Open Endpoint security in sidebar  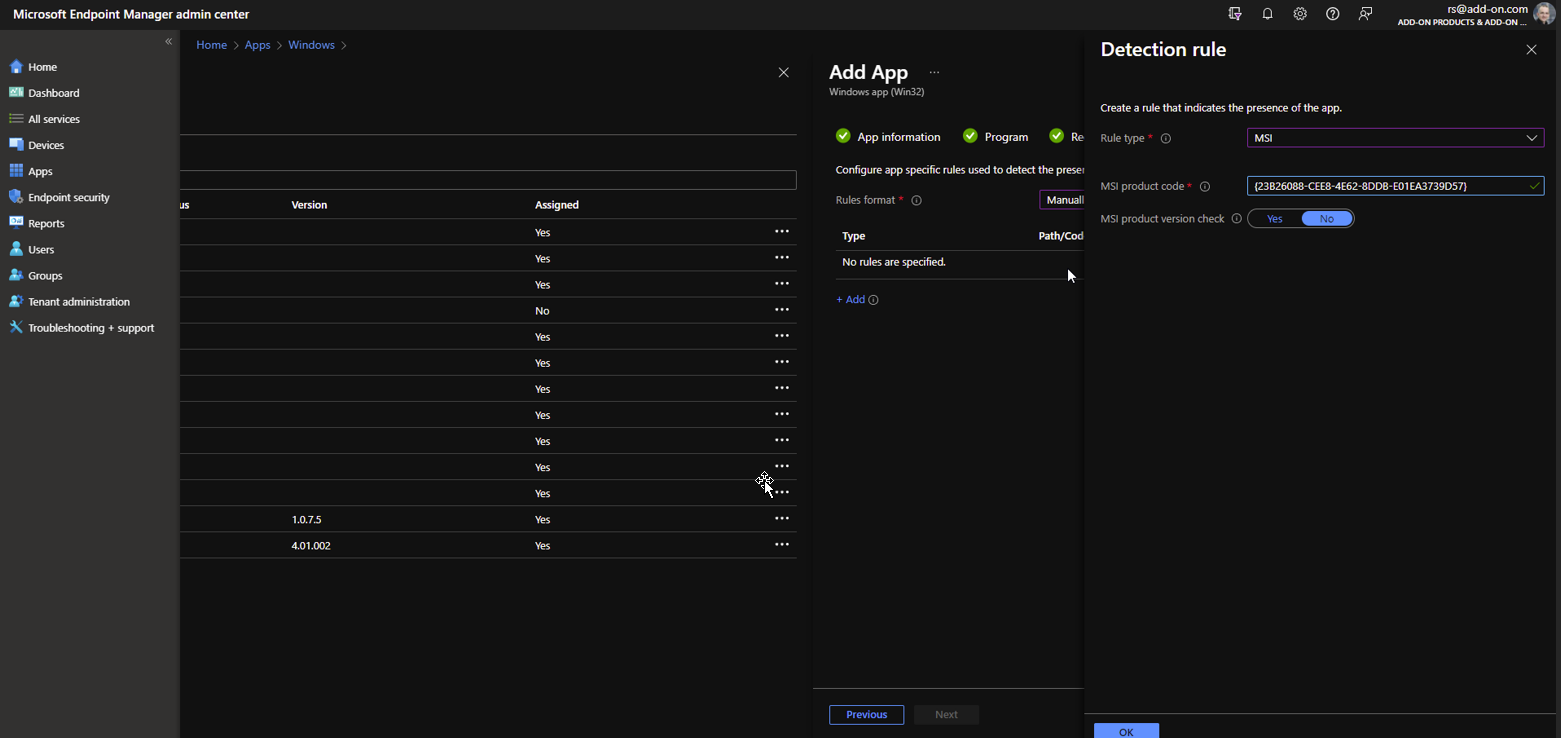click(x=69, y=197)
